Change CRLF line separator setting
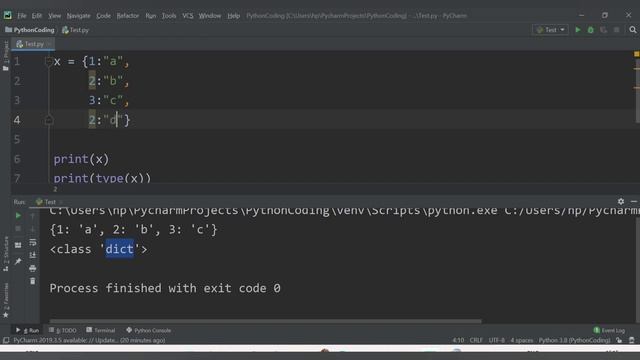This screenshot has width=640, height=360. [x=476, y=340]
